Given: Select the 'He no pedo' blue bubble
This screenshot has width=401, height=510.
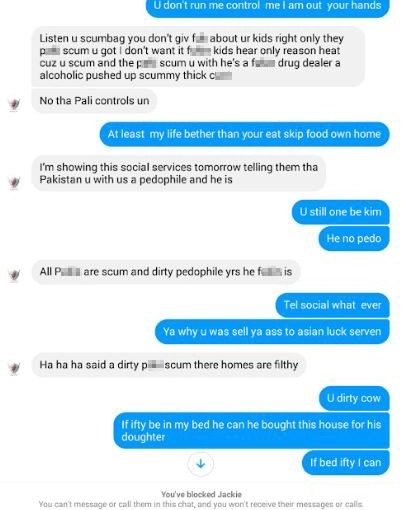Looking at the screenshot, I should [x=354, y=238].
